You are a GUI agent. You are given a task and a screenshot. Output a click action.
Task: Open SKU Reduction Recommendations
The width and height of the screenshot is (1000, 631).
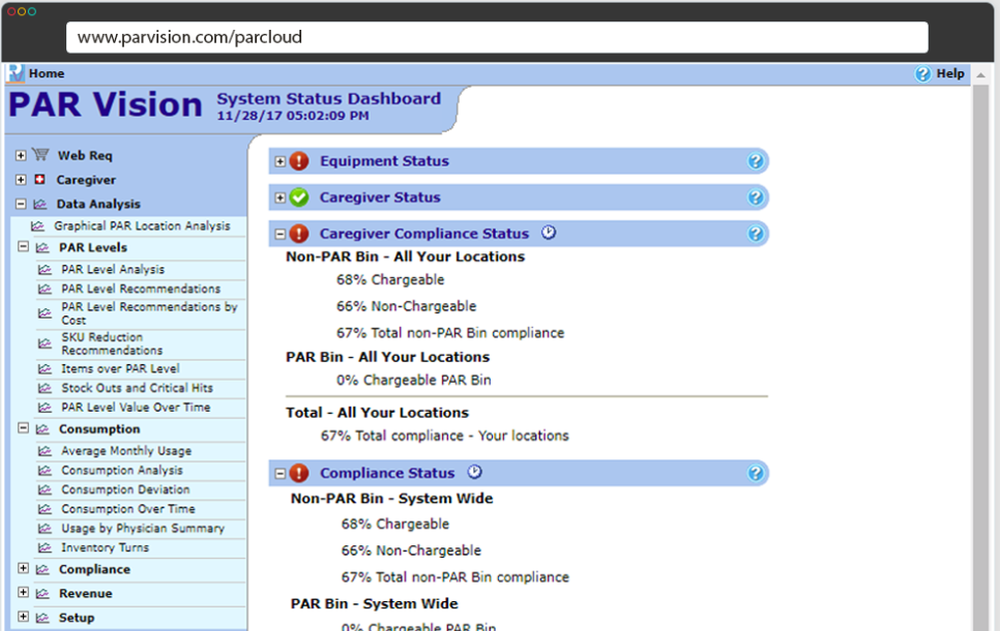coord(112,344)
